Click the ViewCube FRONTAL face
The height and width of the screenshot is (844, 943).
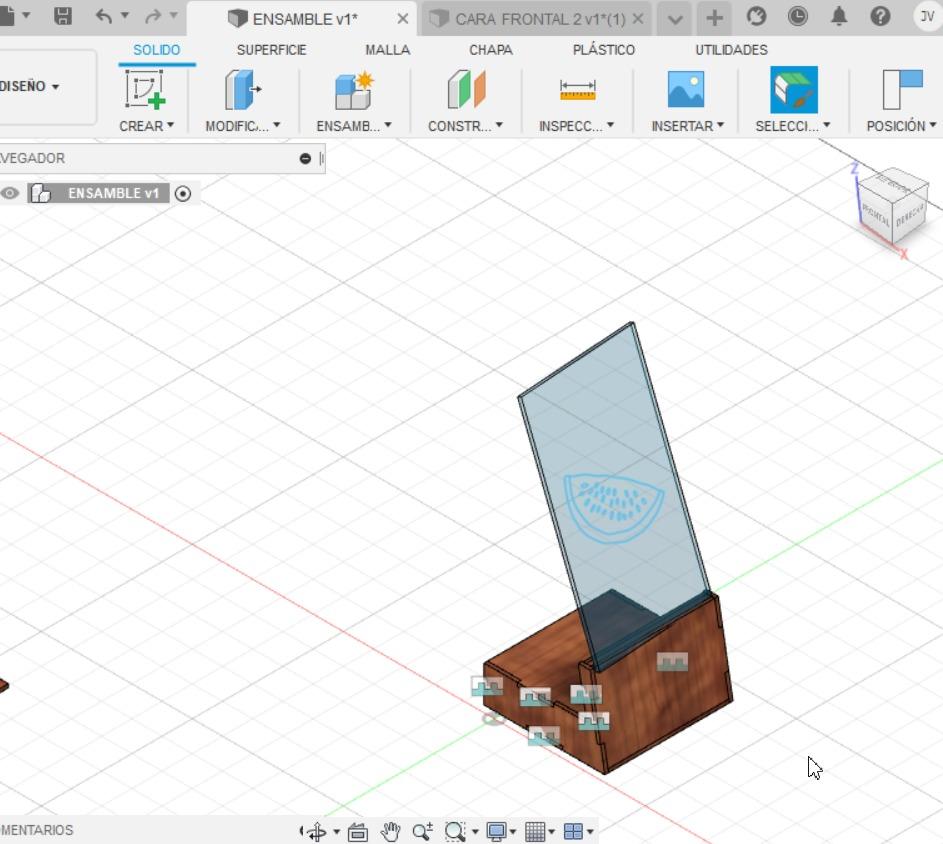click(876, 214)
